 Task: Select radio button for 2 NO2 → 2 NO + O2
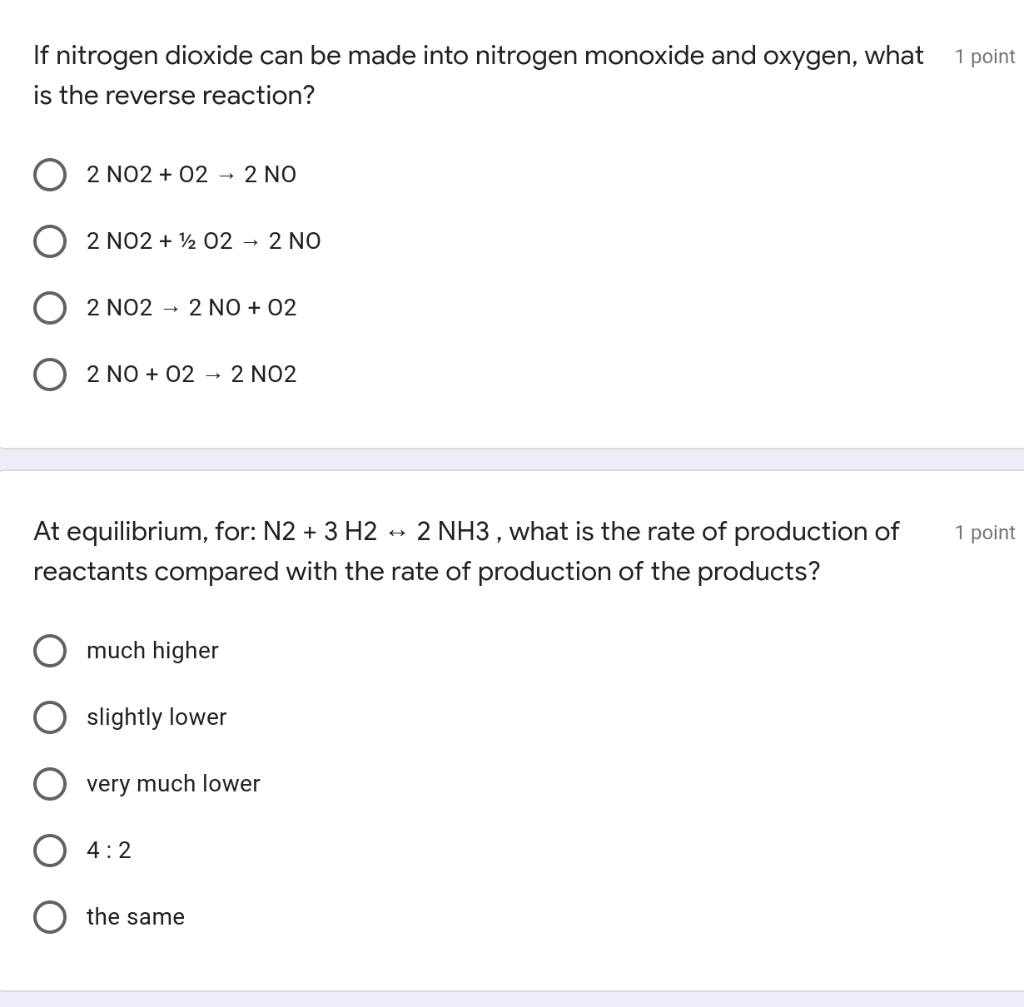click(50, 308)
